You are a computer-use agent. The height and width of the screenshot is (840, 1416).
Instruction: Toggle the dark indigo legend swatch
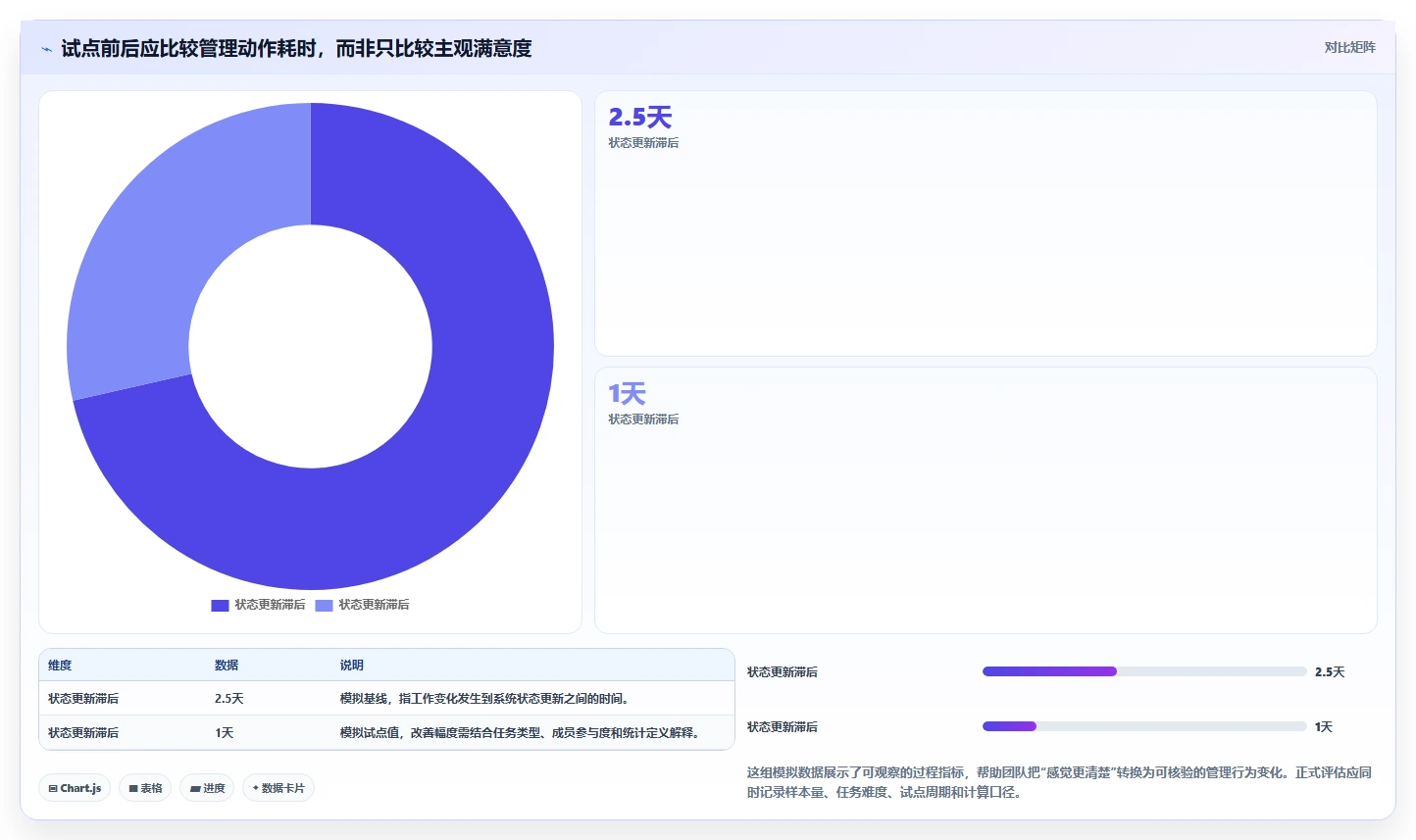(220, 605)
